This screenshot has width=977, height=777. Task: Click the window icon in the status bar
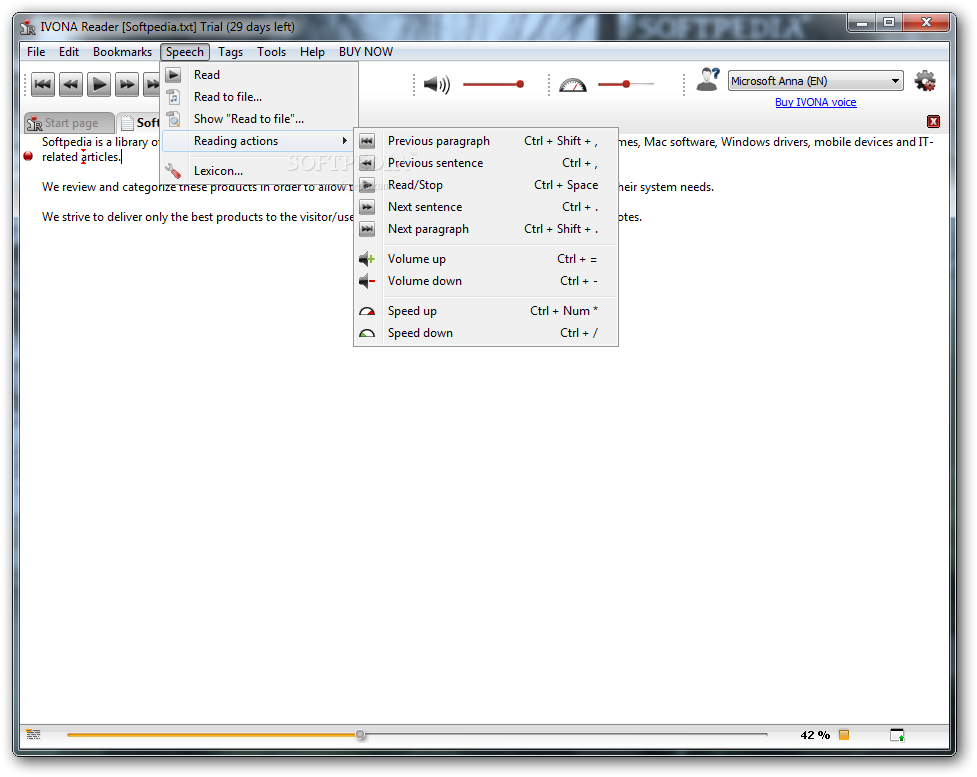pos(897,735)
